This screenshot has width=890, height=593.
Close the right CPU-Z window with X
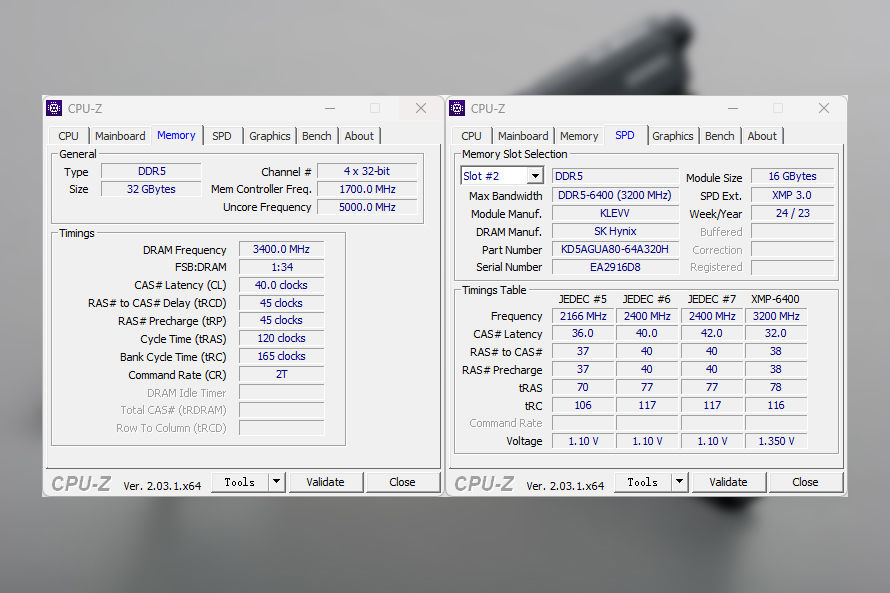[824, 108]
